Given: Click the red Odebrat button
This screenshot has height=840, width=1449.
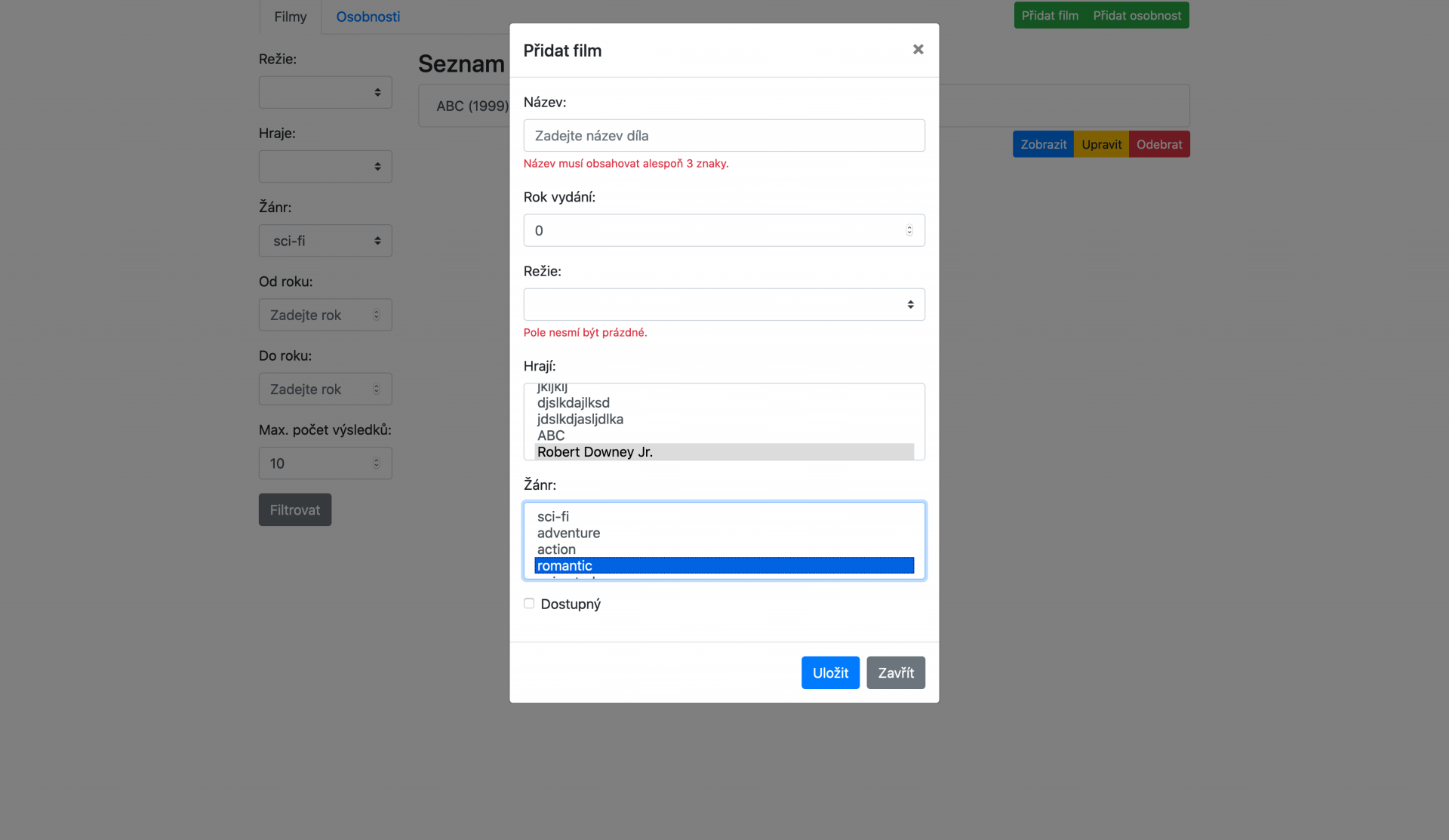Looking at the screenshot, I should [x=1158, y=144].
